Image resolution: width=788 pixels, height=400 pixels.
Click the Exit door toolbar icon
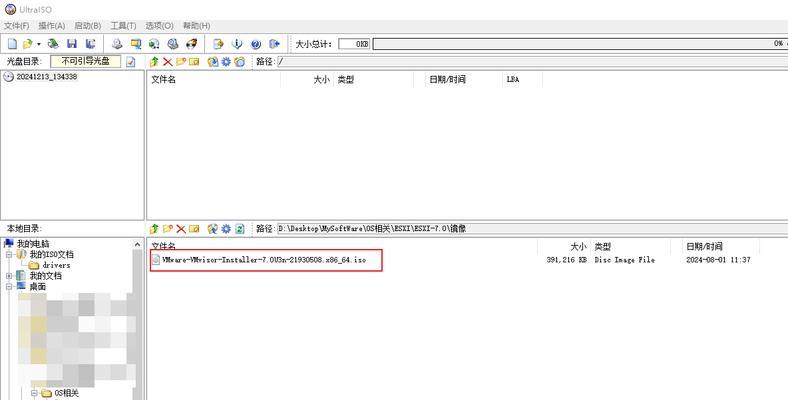[x=274, y=44]
